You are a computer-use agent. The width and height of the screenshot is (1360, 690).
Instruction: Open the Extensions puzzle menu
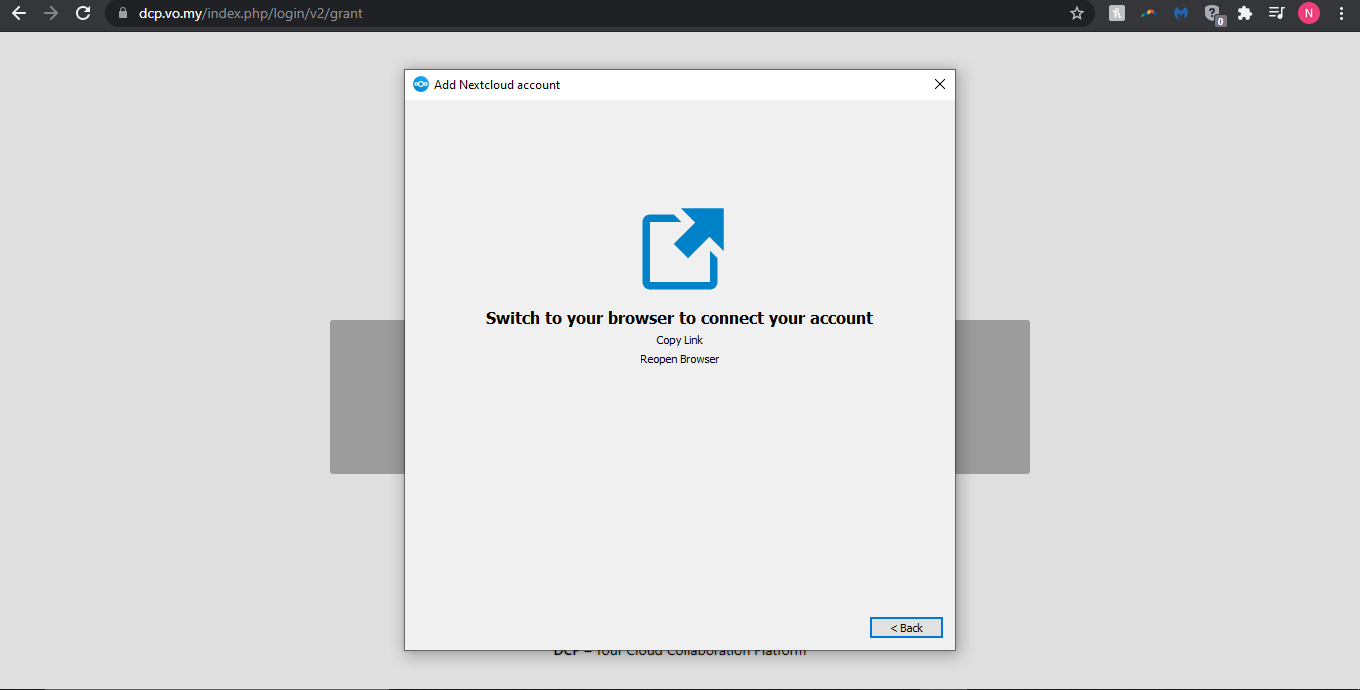click(x=1245, y=14)
